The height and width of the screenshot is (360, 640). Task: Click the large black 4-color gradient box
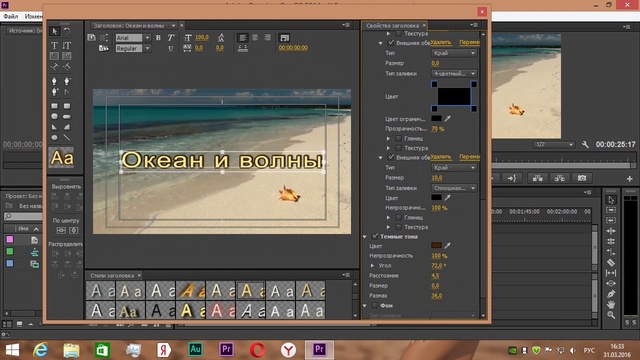pos(454,97)
